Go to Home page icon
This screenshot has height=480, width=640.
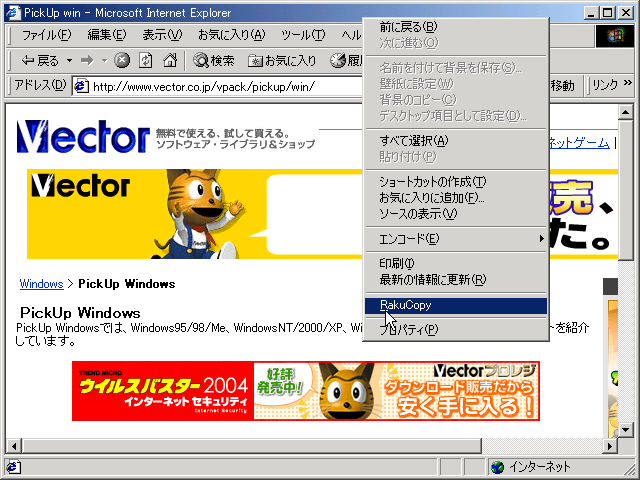pyautogui.click(x=170, y=61)
